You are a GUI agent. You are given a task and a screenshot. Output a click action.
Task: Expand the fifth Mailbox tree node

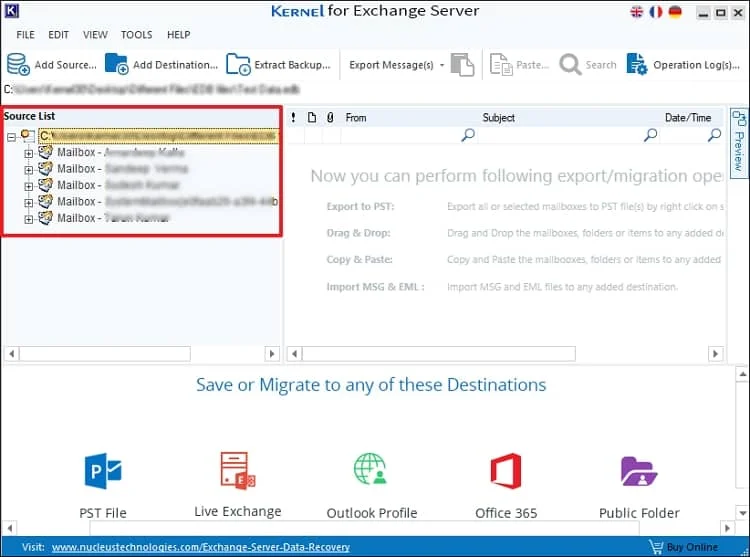[x=29, y=219]
